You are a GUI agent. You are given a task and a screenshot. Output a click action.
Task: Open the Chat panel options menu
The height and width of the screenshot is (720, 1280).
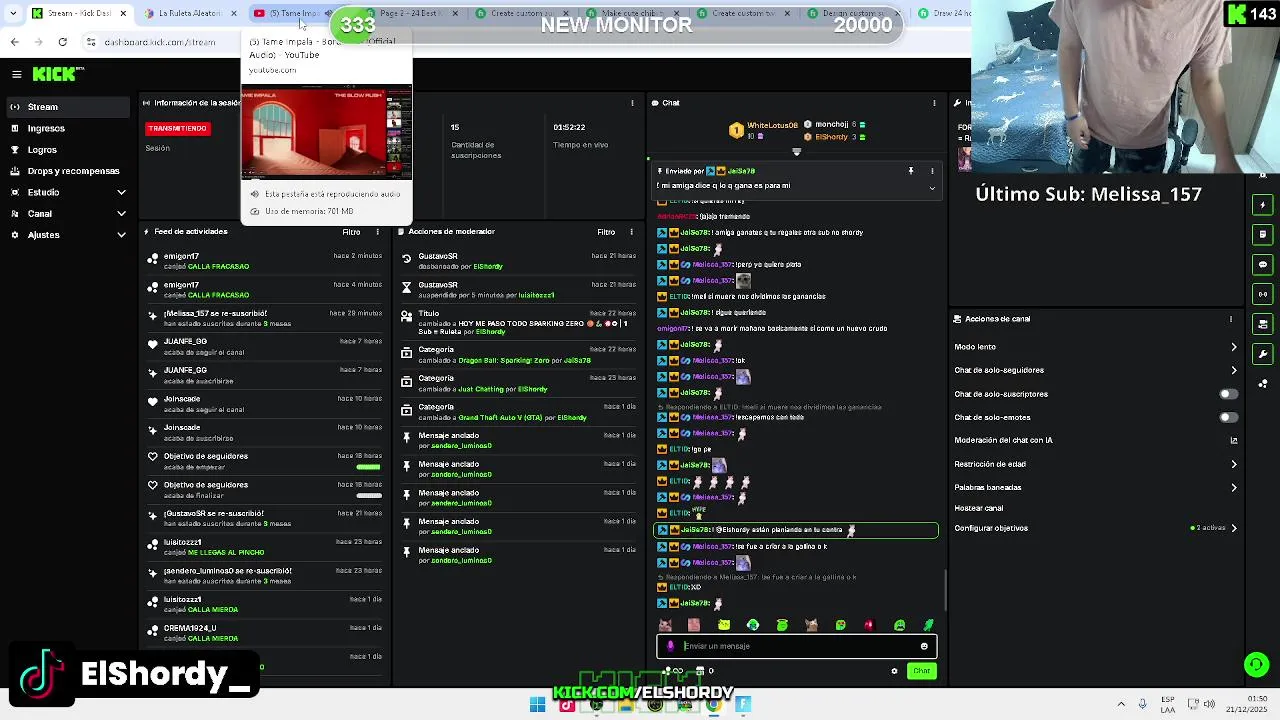[x=934, y=103]
